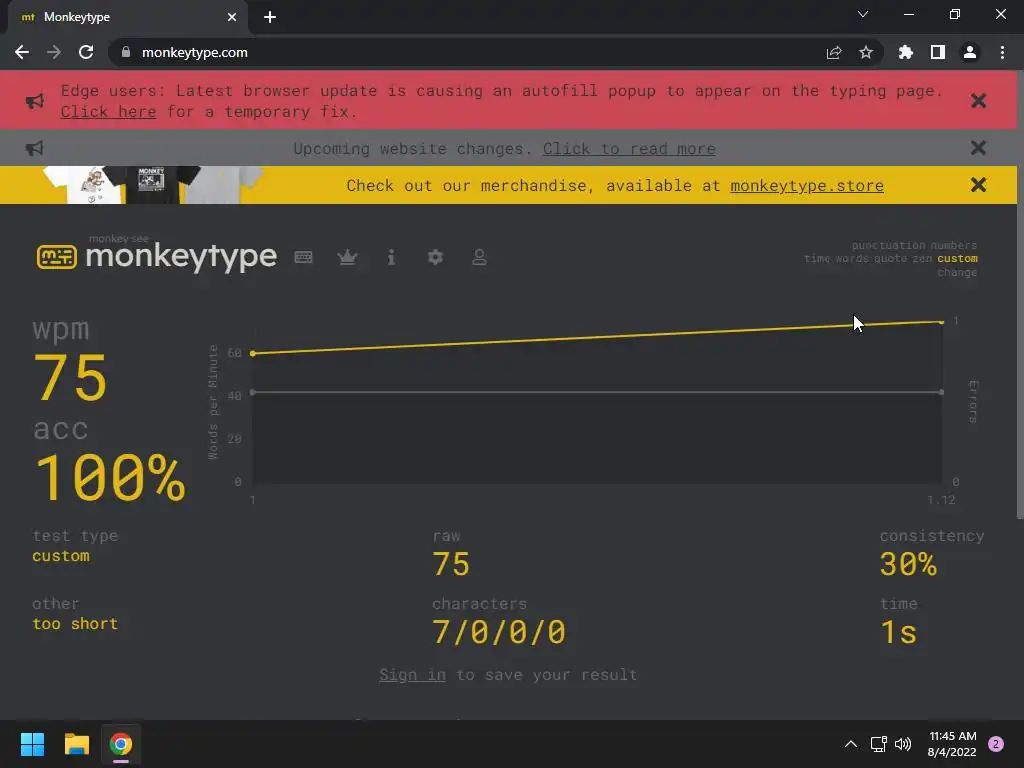Screen dimensions: 1024x768
Task: Click the time value 1s
Action: pos(898,632)
